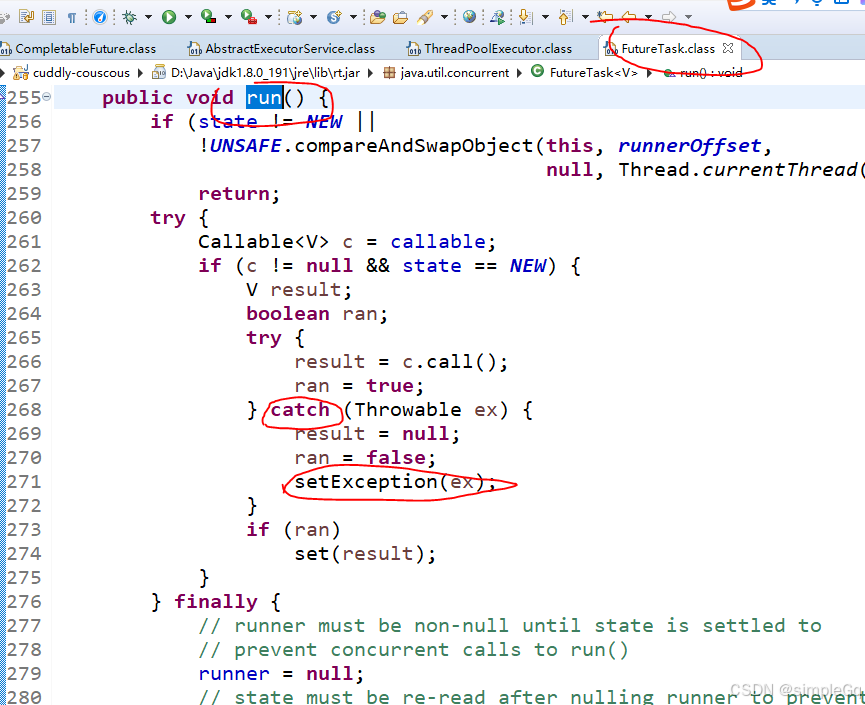The height and width of the screenshot is (705, 865).
Task: Switch to CompletableFuture.class tab
Action: [x=86, y=49]
